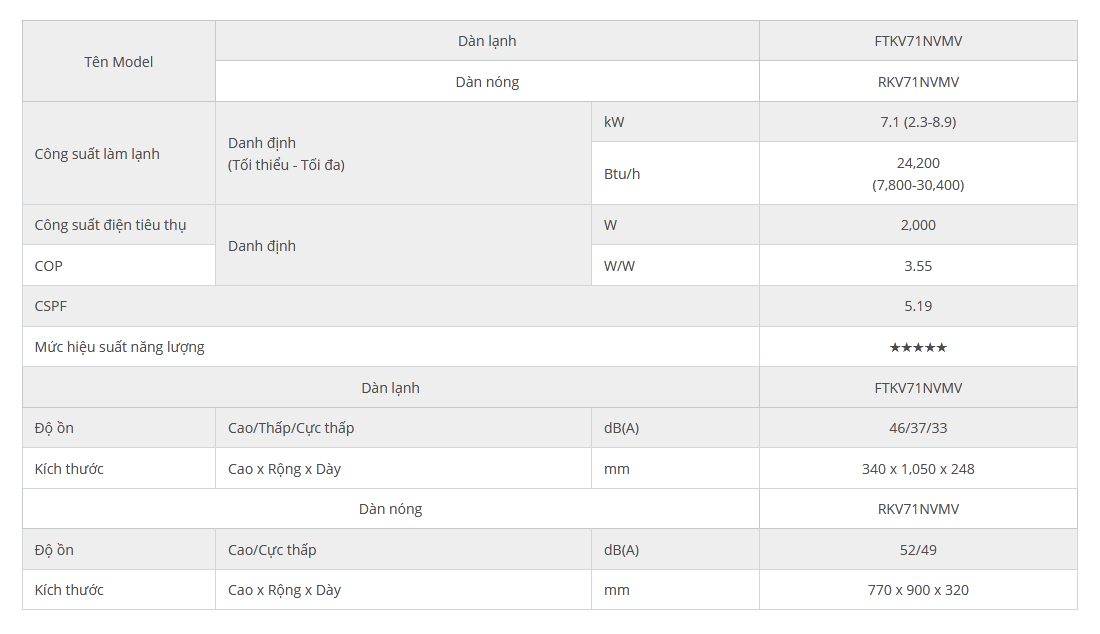The height and width of the screenshot is (634, 1100).
Task: Select the 'Cao/Cực thấp' cell
Action: 403,550
